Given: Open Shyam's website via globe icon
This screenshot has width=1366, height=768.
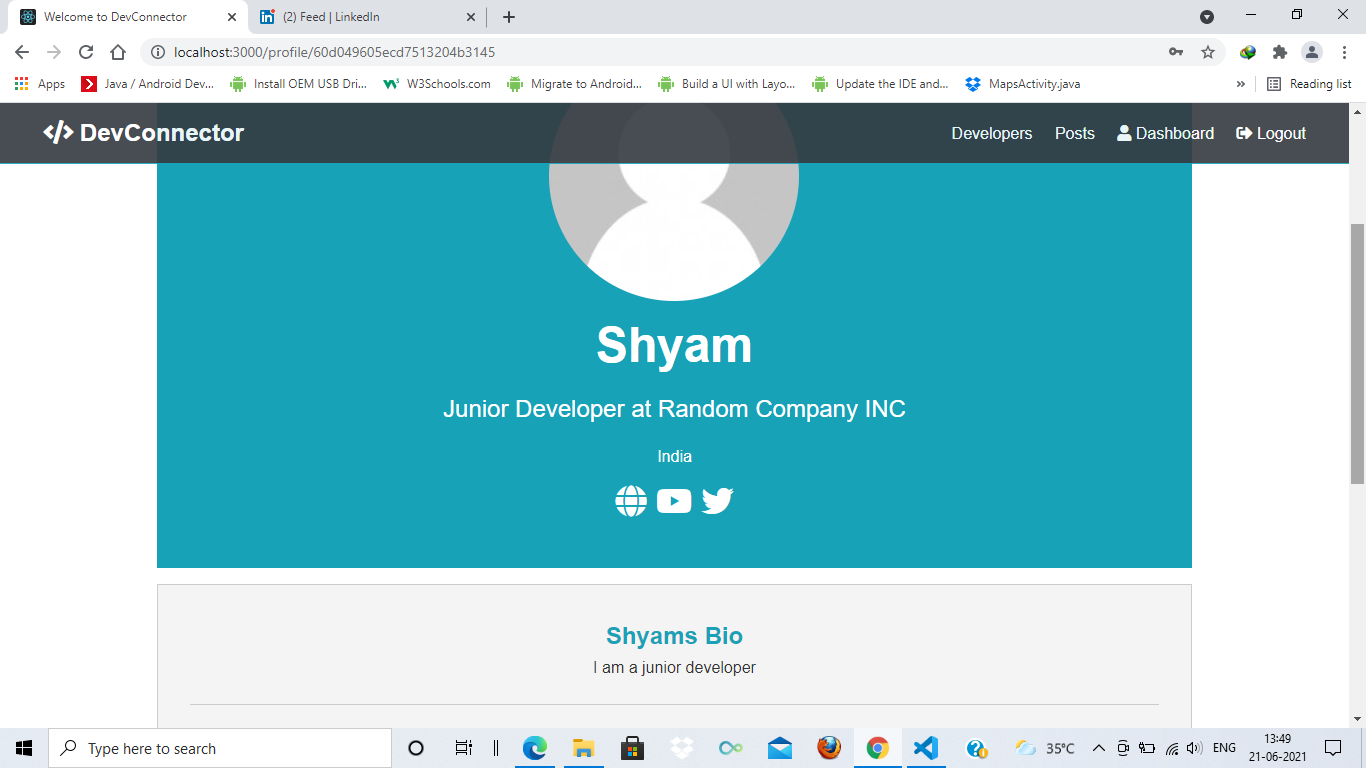Looking at the screenshot, I should (631, 500).
